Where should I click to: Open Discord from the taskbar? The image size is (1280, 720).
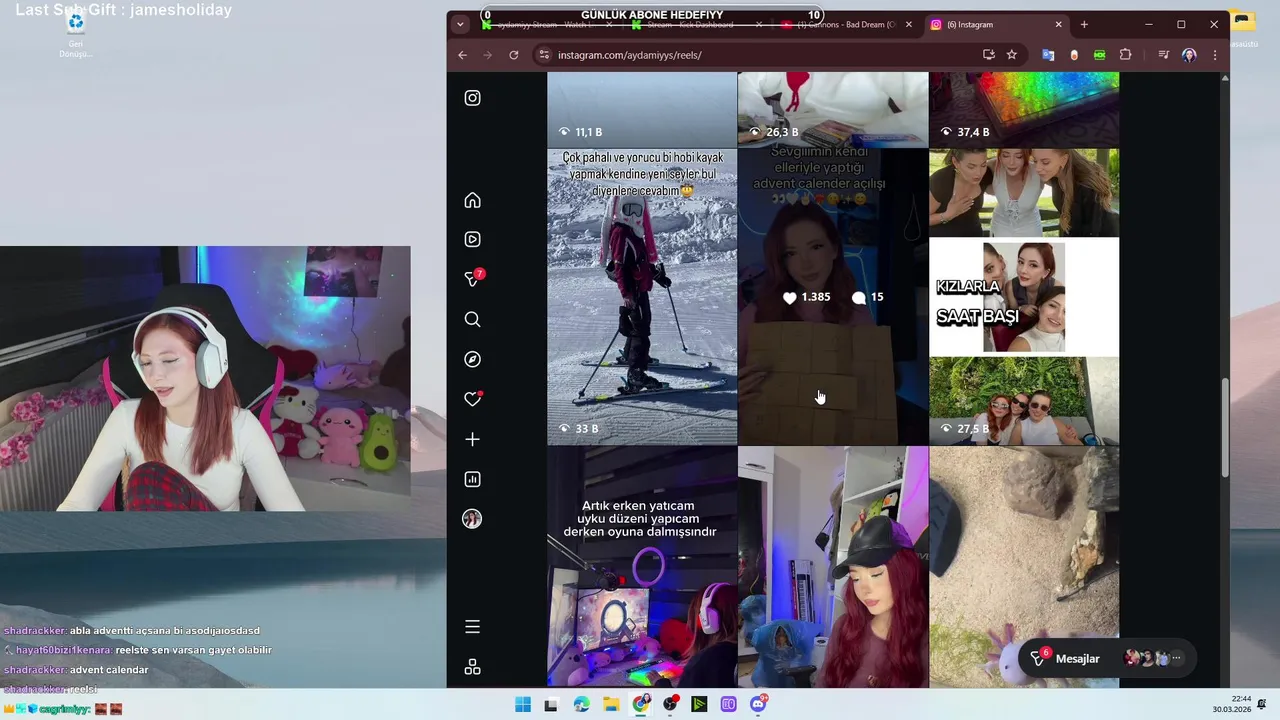(x=759, y=704)
